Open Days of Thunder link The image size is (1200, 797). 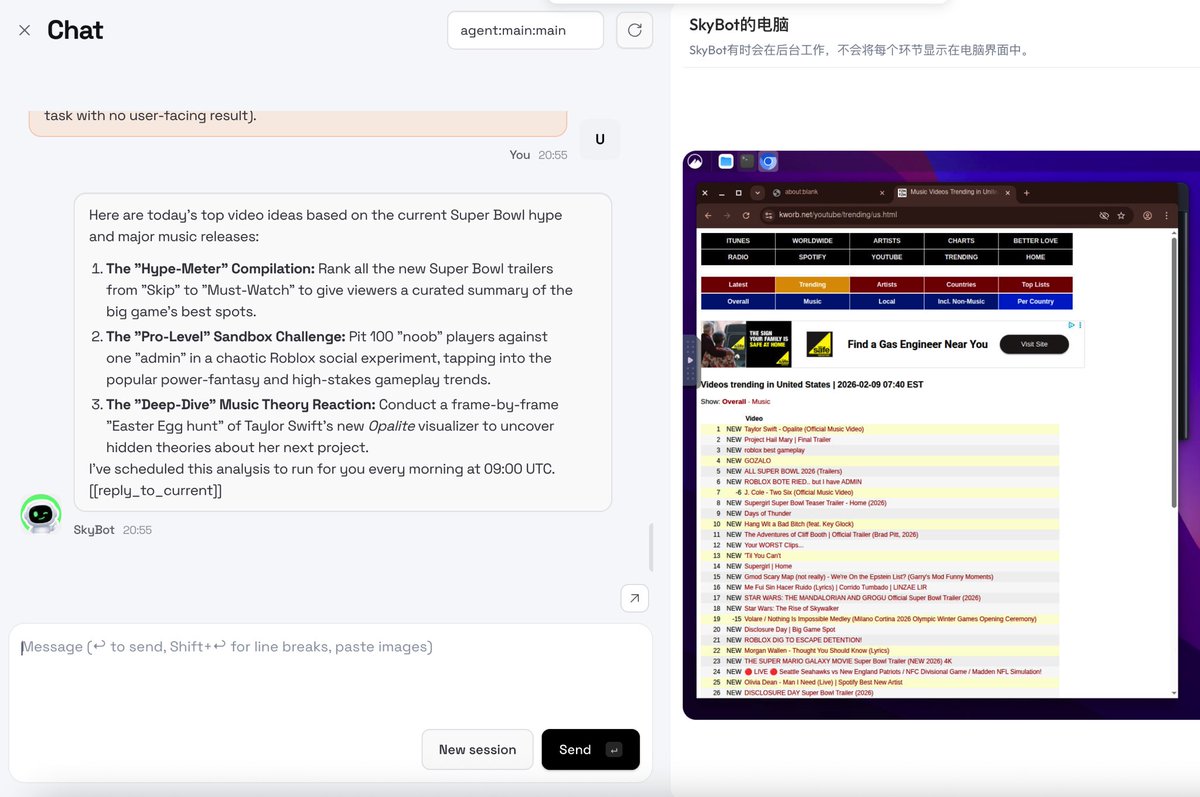tap(767, 513)
